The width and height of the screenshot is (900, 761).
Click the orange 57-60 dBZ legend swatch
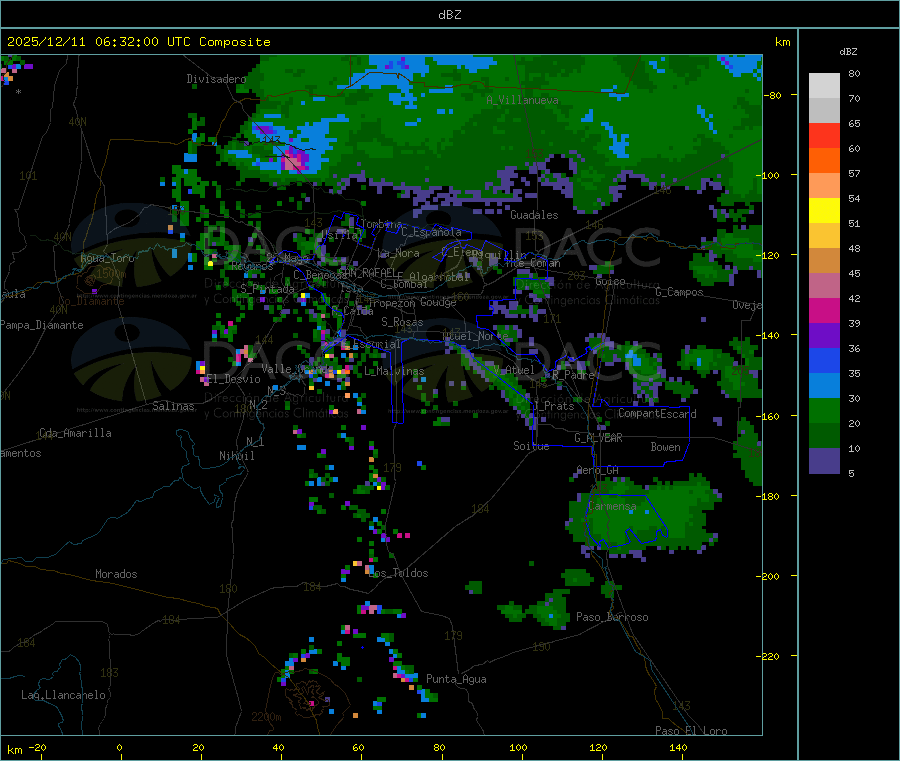click(824, 161)
